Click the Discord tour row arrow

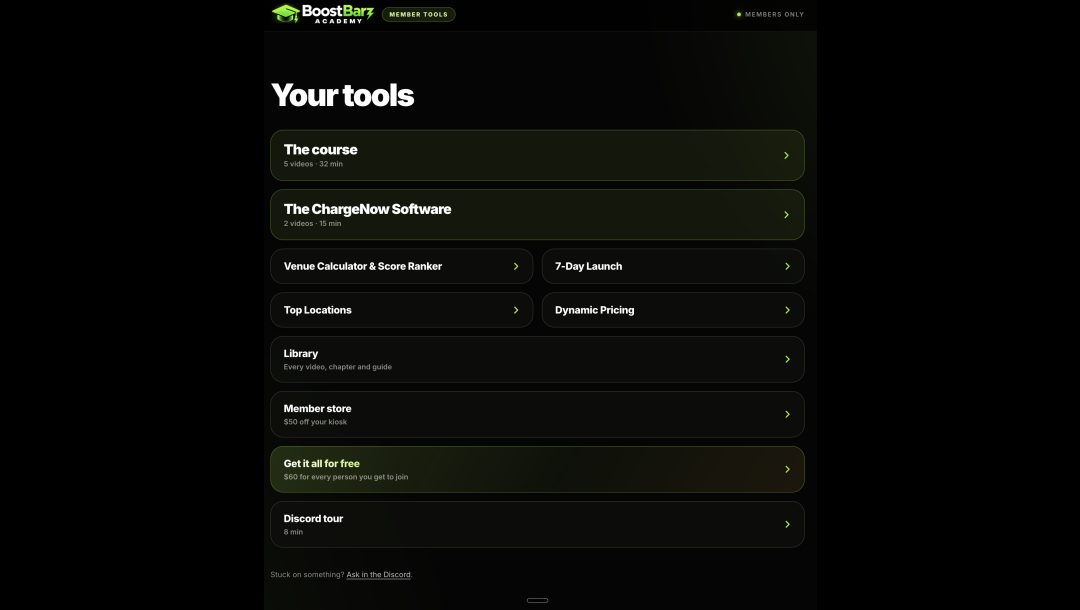point(787,525)
